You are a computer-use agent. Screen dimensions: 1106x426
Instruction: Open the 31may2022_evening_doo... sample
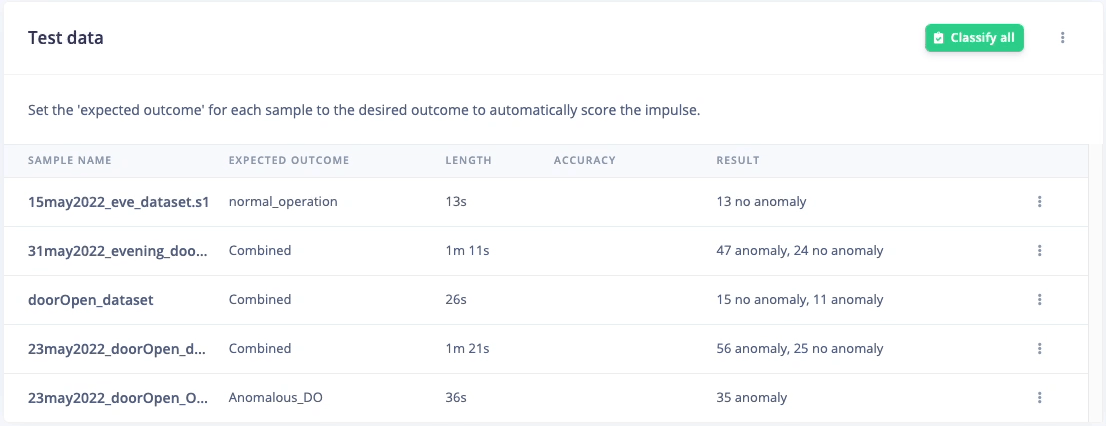click(x=118, y=250)
